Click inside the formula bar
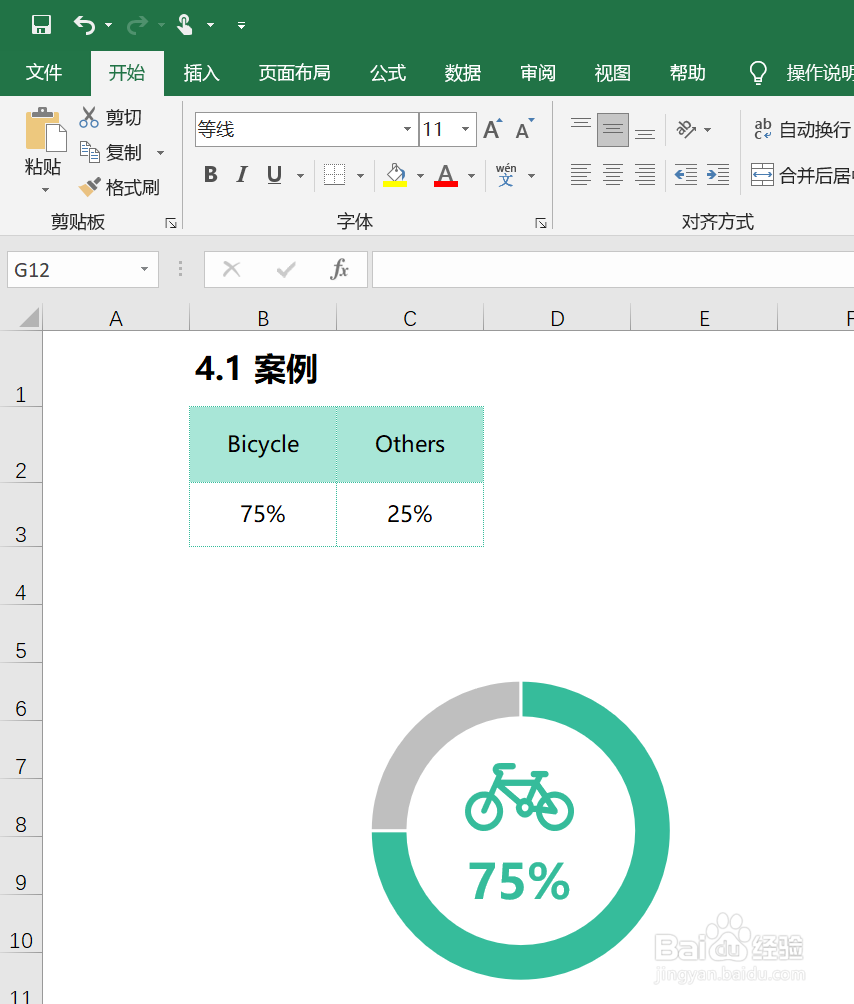The image size is (854, 1004). (x=613, y=270)
